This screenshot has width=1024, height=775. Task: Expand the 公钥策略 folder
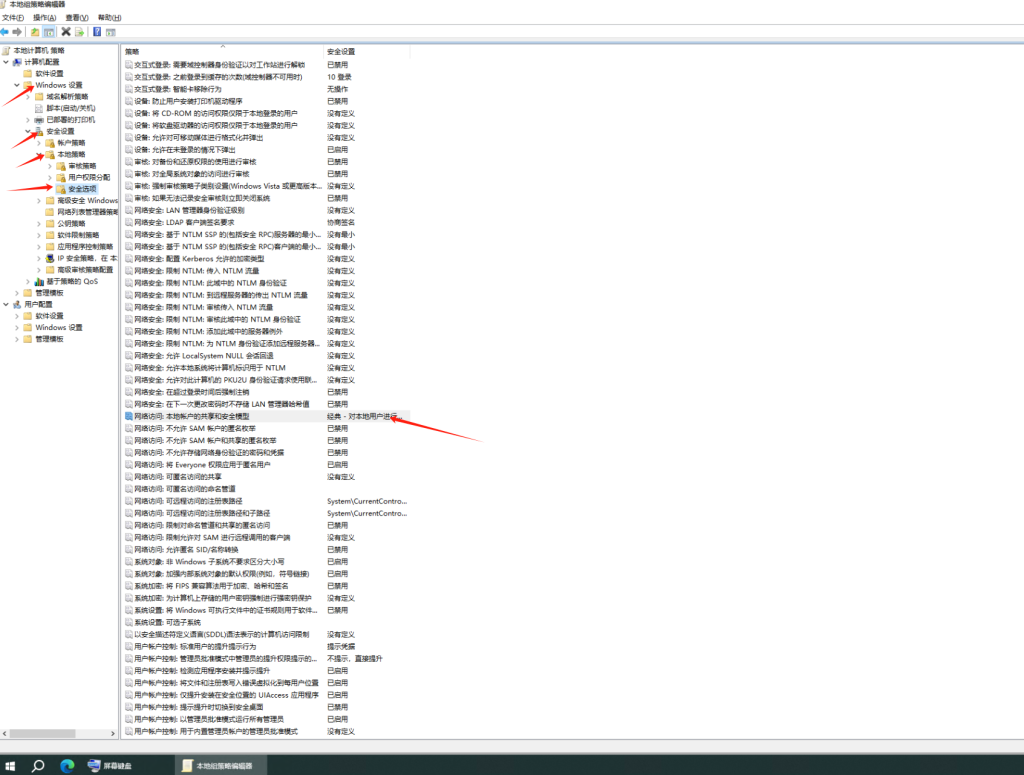39,223
